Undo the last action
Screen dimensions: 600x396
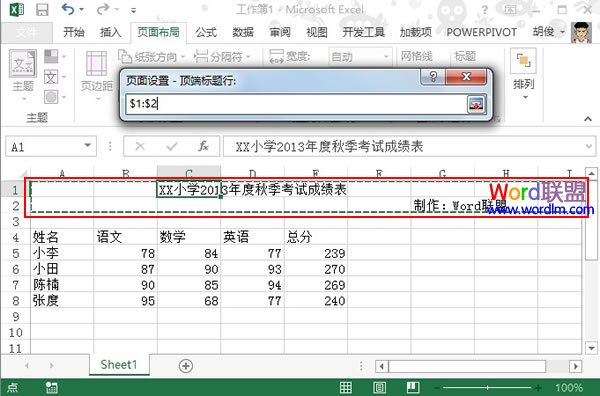click(68, 9)
